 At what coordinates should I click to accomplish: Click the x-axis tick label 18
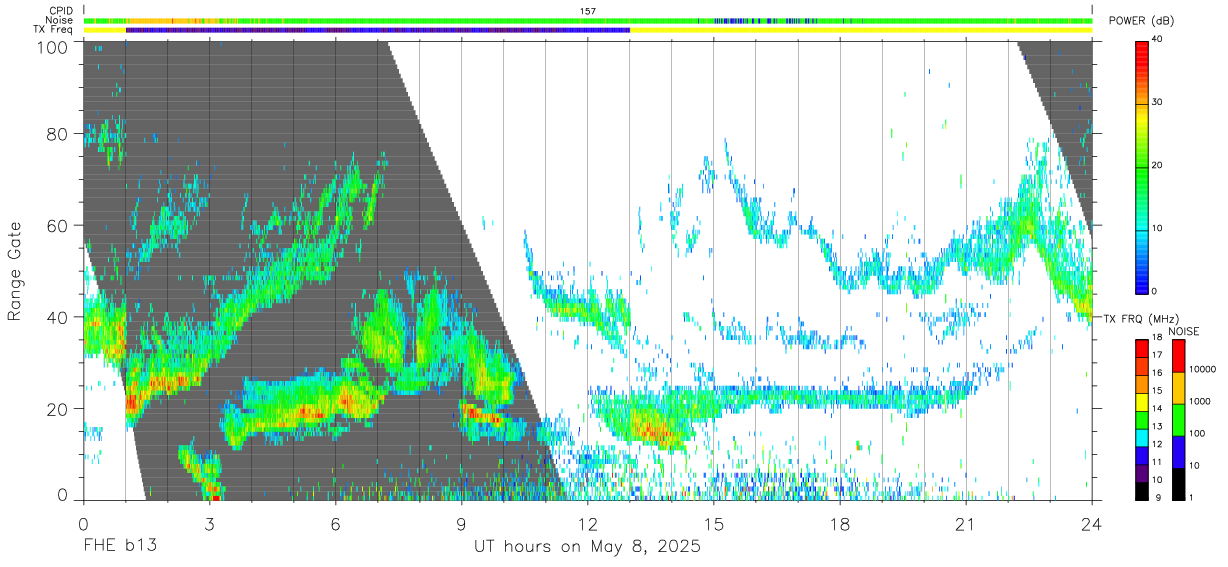click(839, 523)
